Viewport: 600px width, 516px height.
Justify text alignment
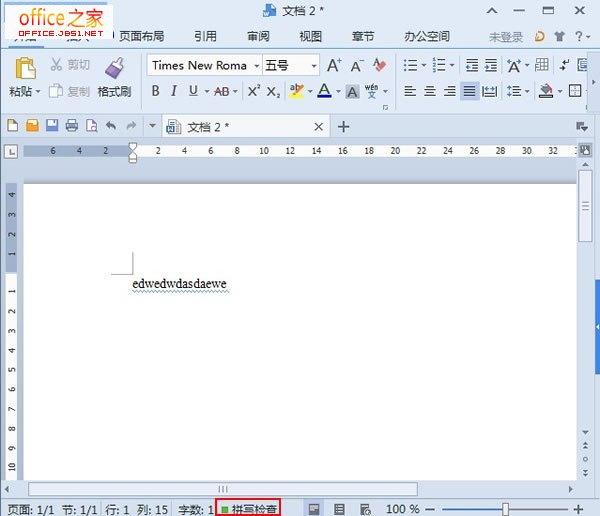(470, 91)
